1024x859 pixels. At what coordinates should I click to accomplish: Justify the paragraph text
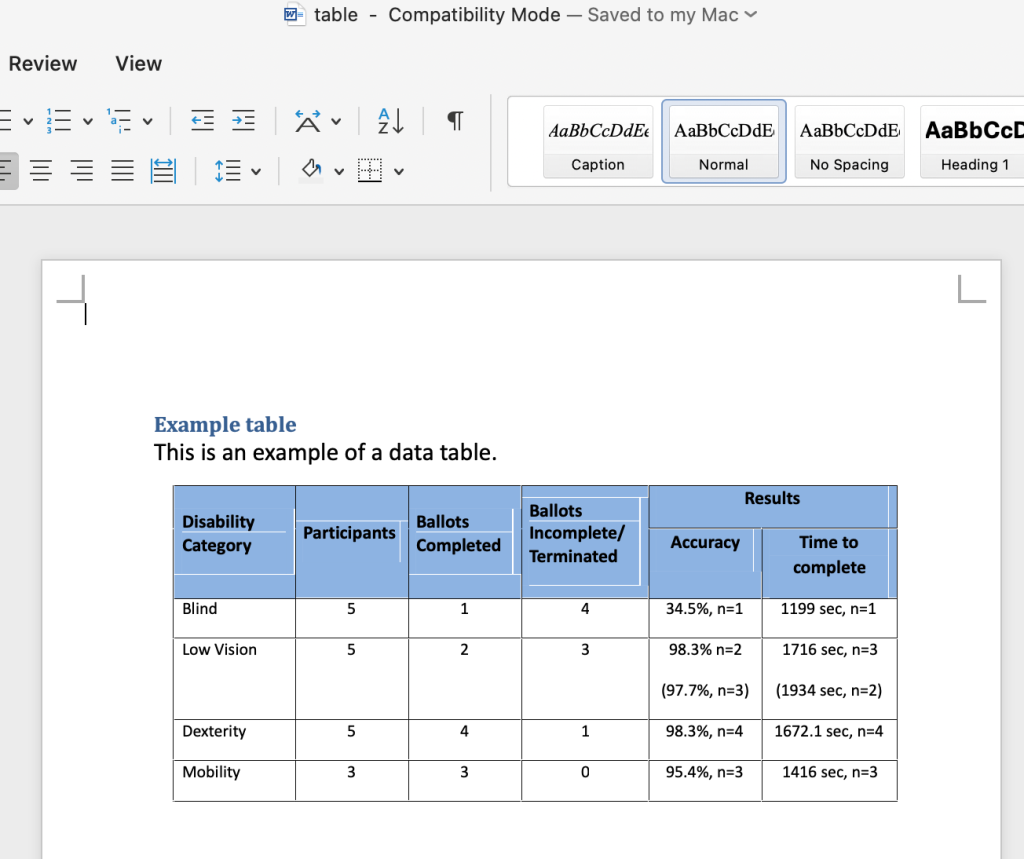click(x=122, y=170)
